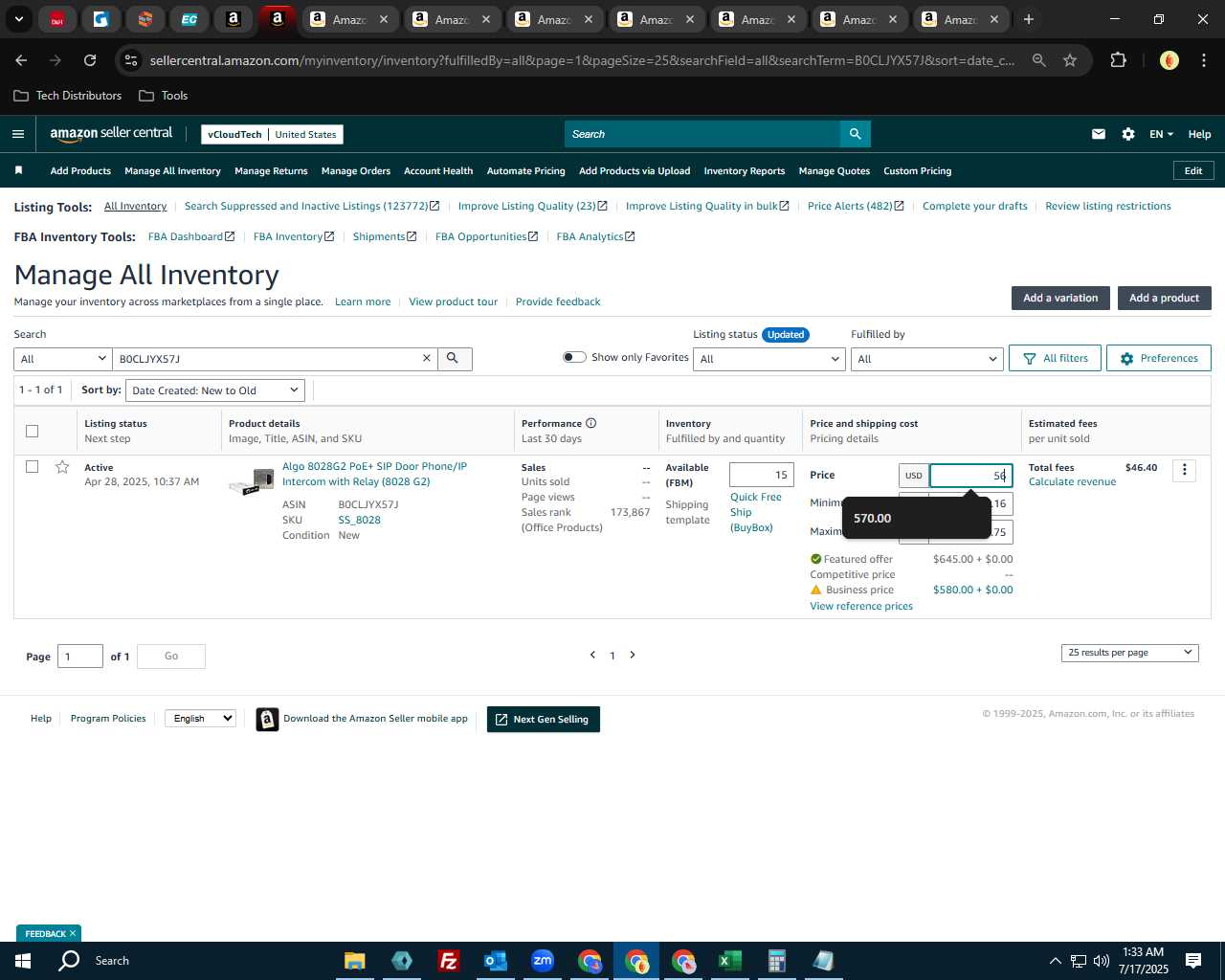1225x980 pixels.
Task: Click the page number input field
Action: [80, 657]
